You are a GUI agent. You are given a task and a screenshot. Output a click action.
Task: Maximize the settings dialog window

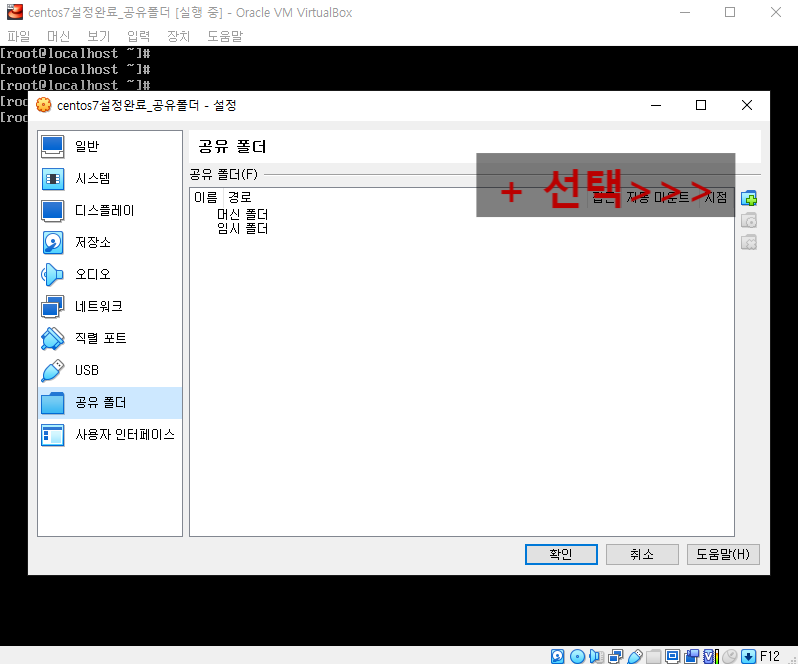coord(701,105)
